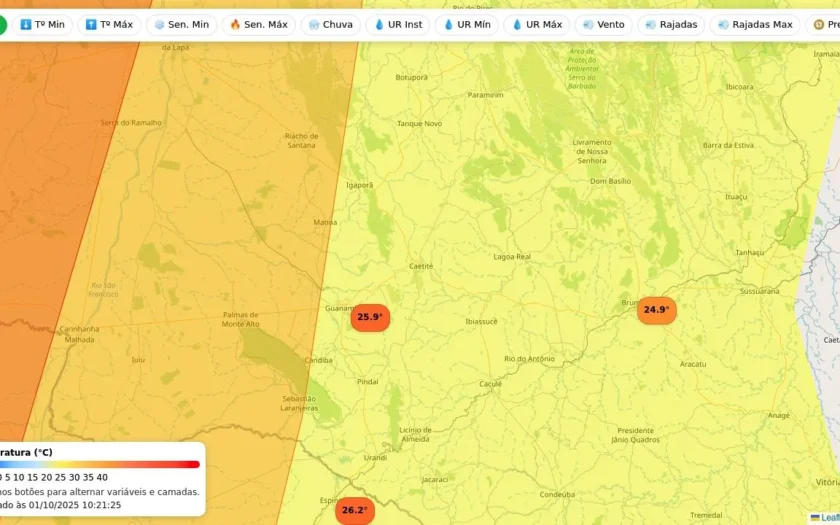Click the snowflake icon on Sen. Min
Screen dimensions: 840x525
[159, 24]
